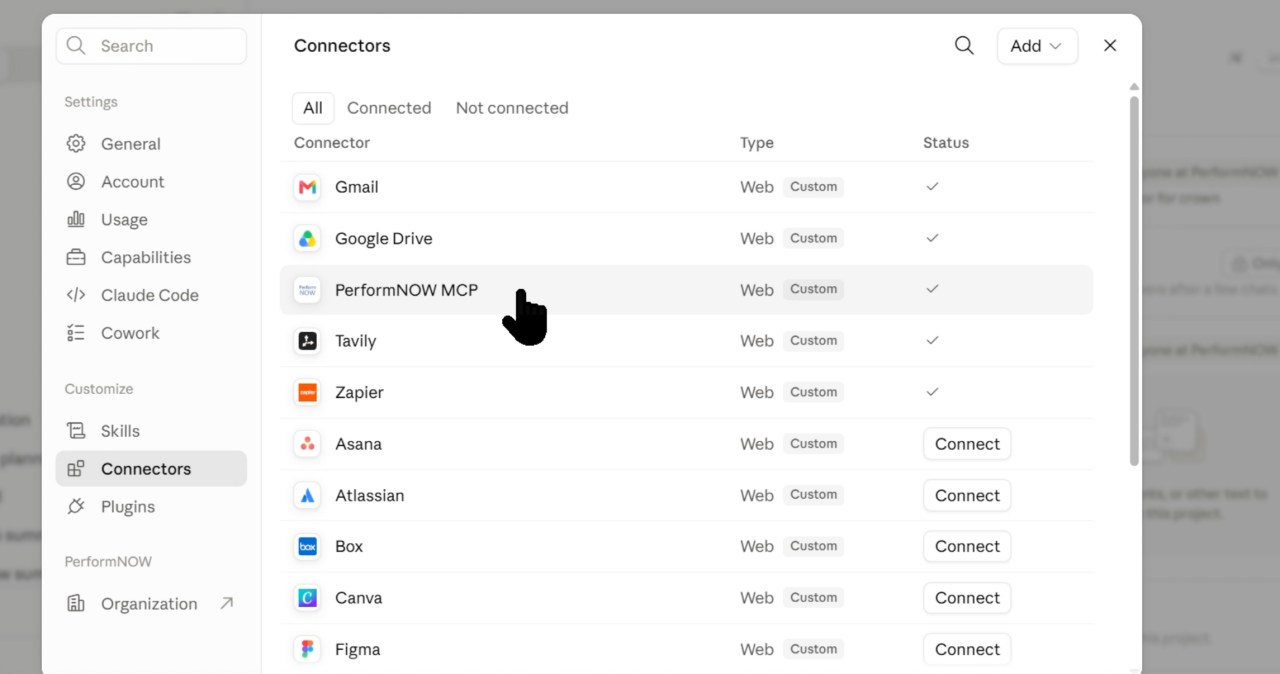Click the Zapier connected checkmark
Image resolution: width=1280 pixels, height=674 pixels.
click(x=932, y=393)
